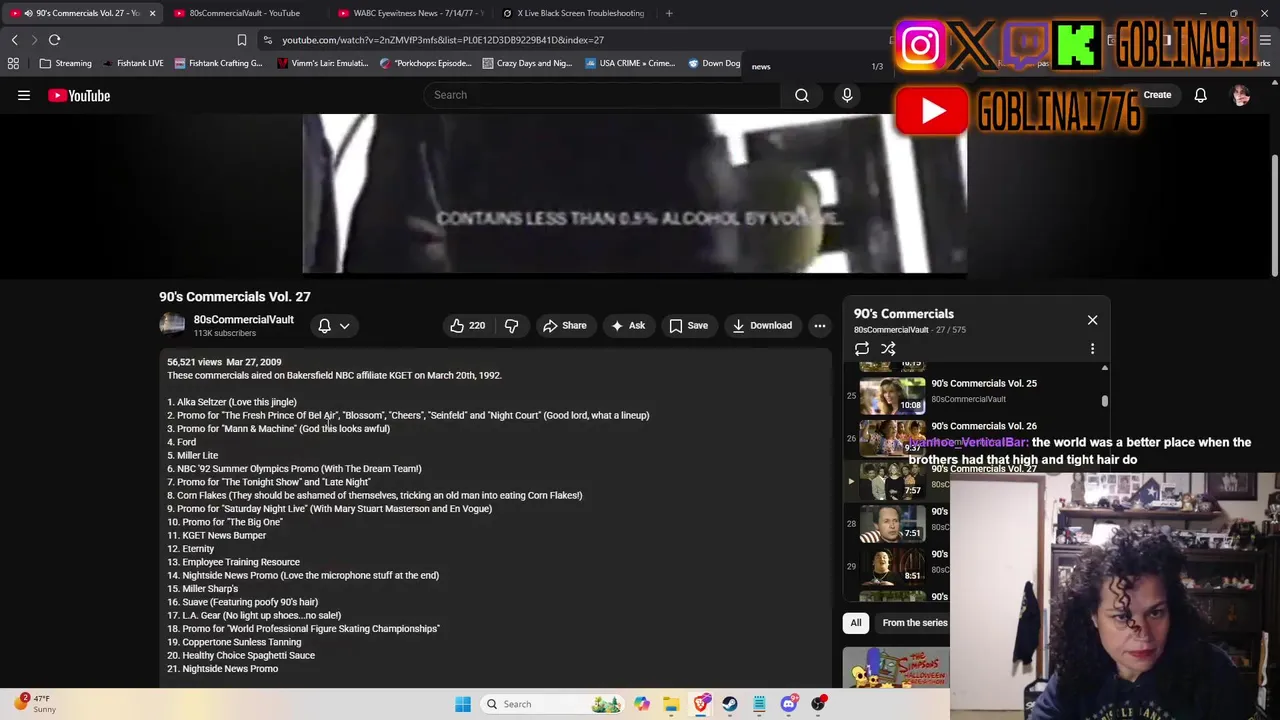Image resolution: width=1280 pixels, height=720 pixels.
Task: Open the YouTube notifications bell in header
Action: (1200, 95)
